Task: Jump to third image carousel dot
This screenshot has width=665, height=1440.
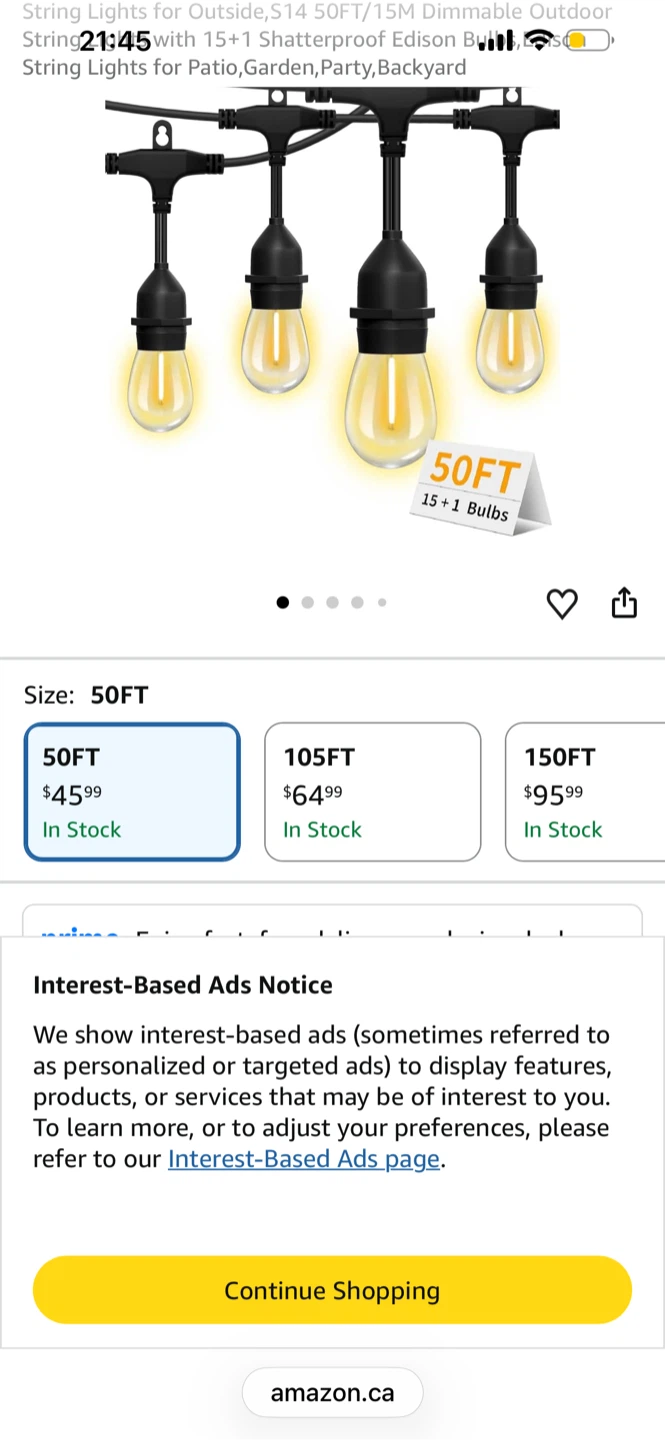Action: click(332, 602)
